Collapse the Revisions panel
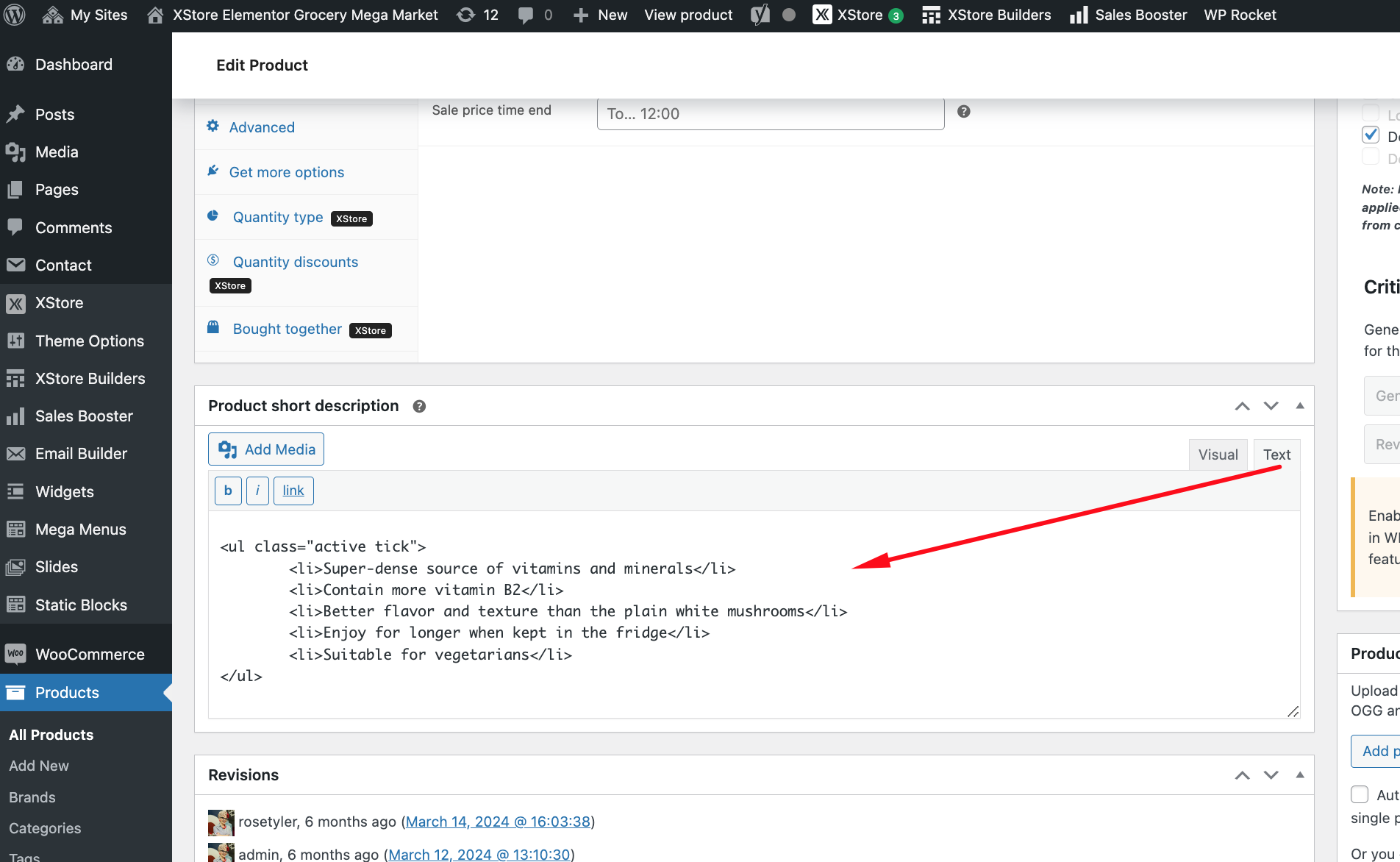Viewport: 1400px width, 862px height. pos(1300,775)
